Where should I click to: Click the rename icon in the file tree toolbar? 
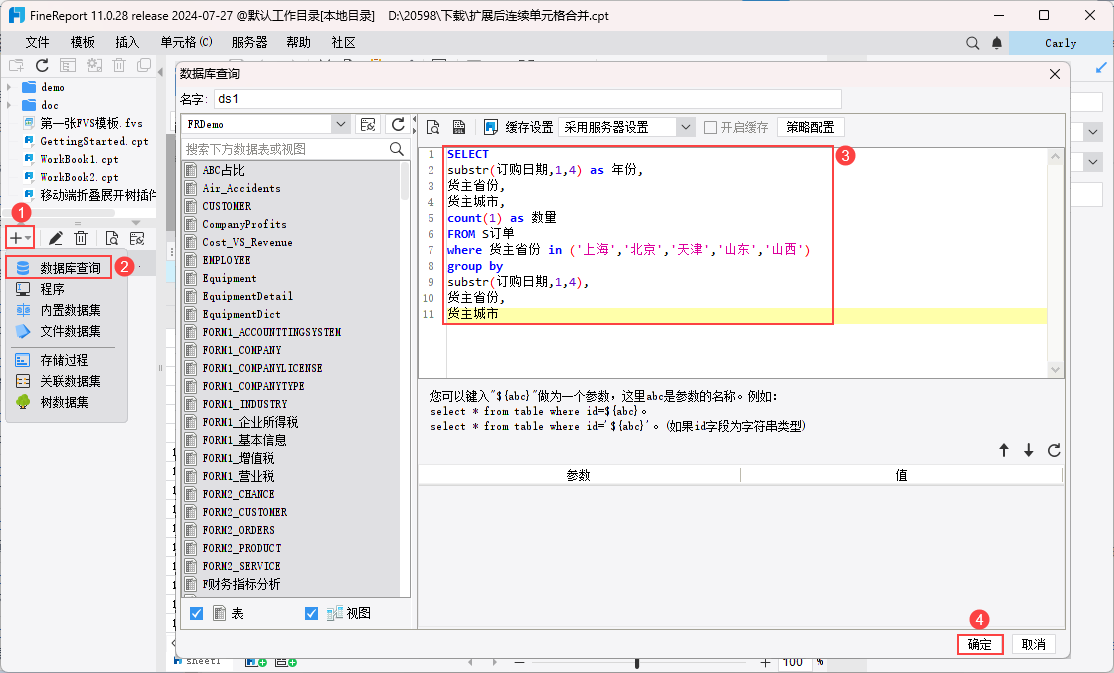pyautogui.click(x=67, y=65)
